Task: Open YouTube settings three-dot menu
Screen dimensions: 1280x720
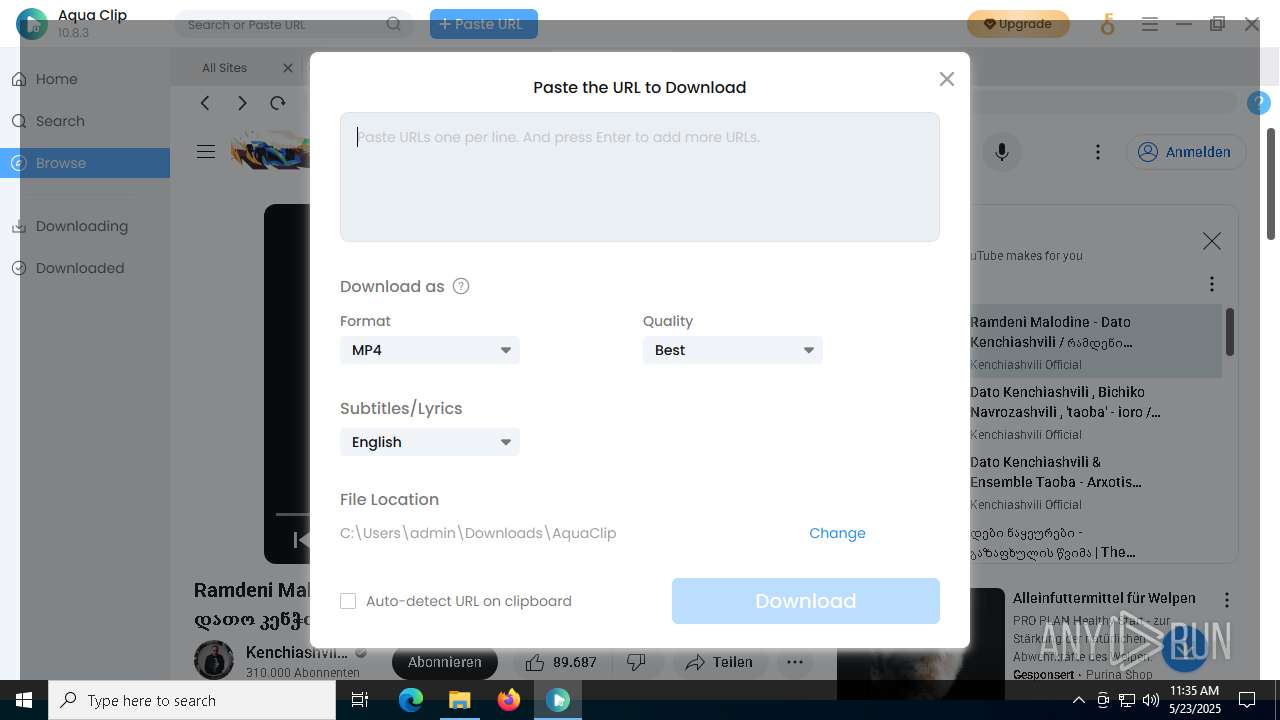Action: [x=1098, y=152]
